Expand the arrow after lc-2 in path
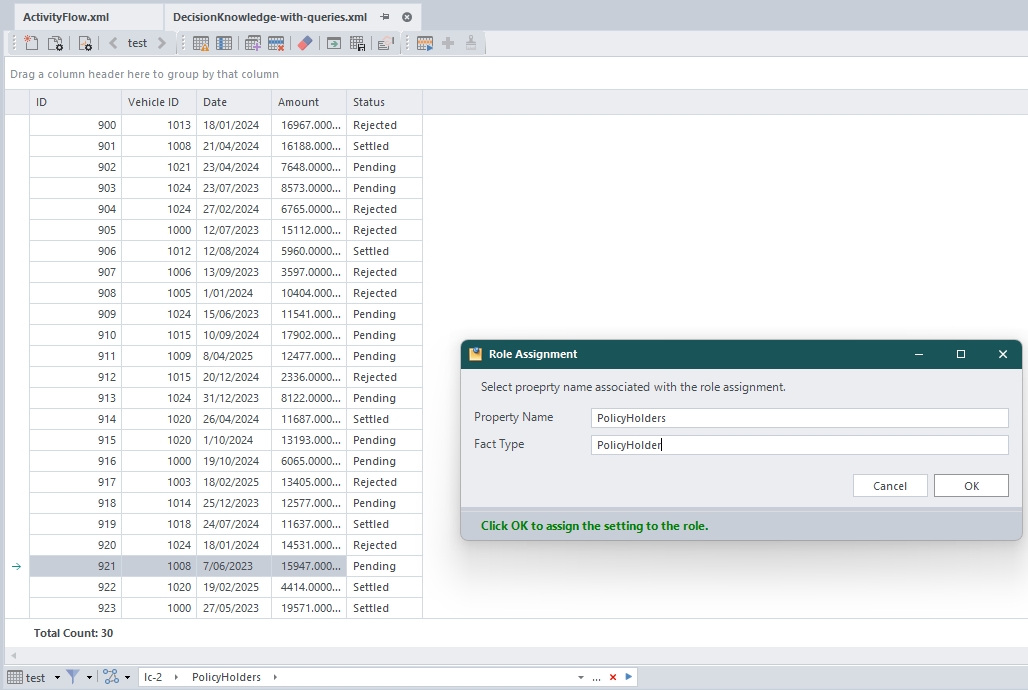1028x690 pixels. tap(176, 677)
